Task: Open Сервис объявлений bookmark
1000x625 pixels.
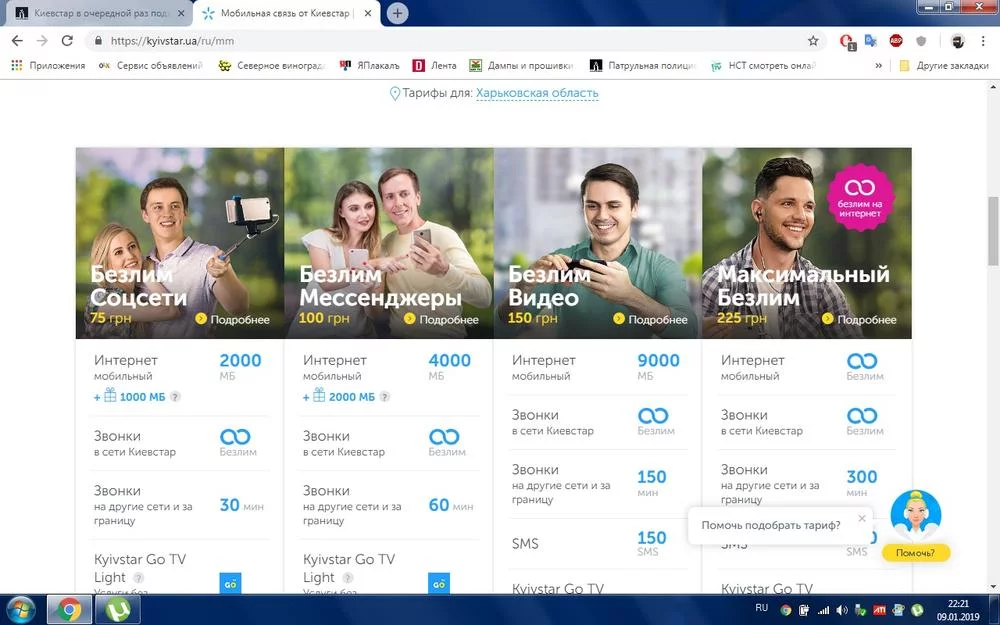Action: click(x=151, y=65)
